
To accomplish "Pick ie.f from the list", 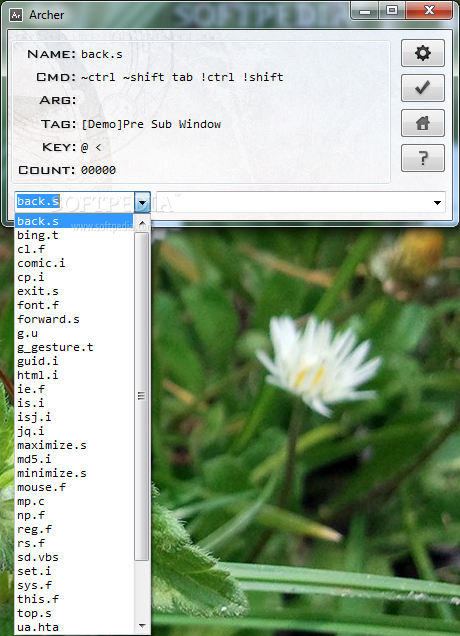I will (74, 389).
